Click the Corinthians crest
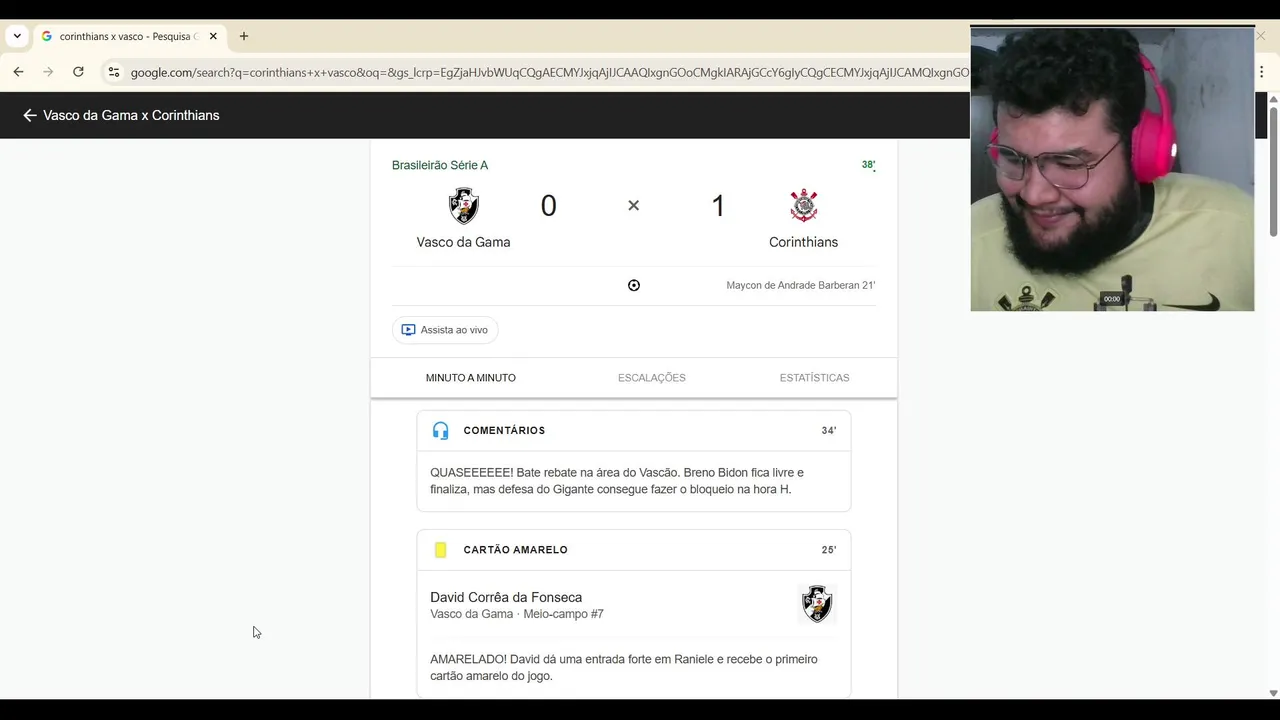Image resolution: width=1280 pixels, height=720 pixels. pos(803,206)
